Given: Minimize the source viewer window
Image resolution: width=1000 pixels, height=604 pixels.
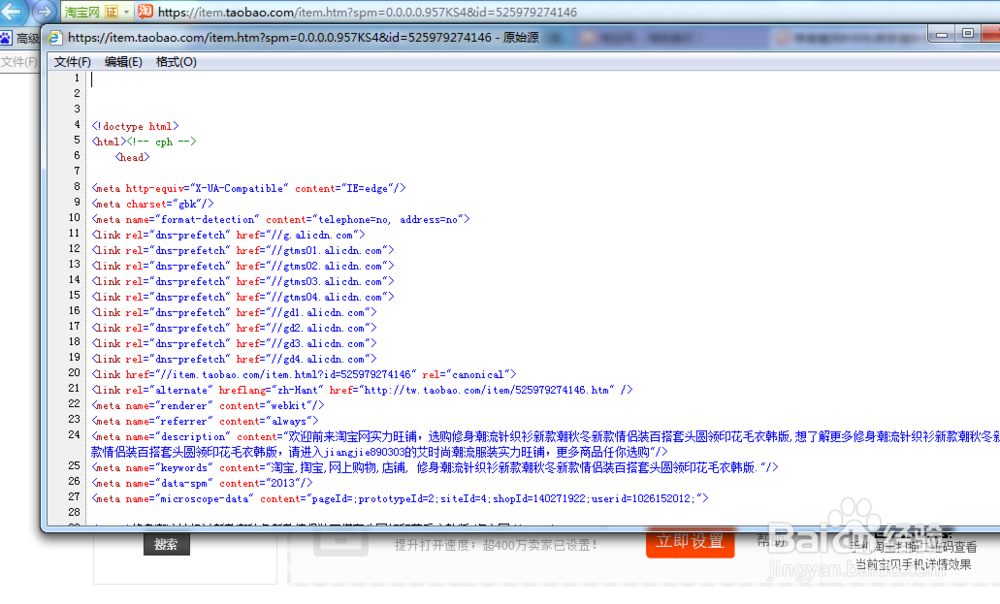Looking at the screenshot, I should pyautogui.click(x=941, y=34).
